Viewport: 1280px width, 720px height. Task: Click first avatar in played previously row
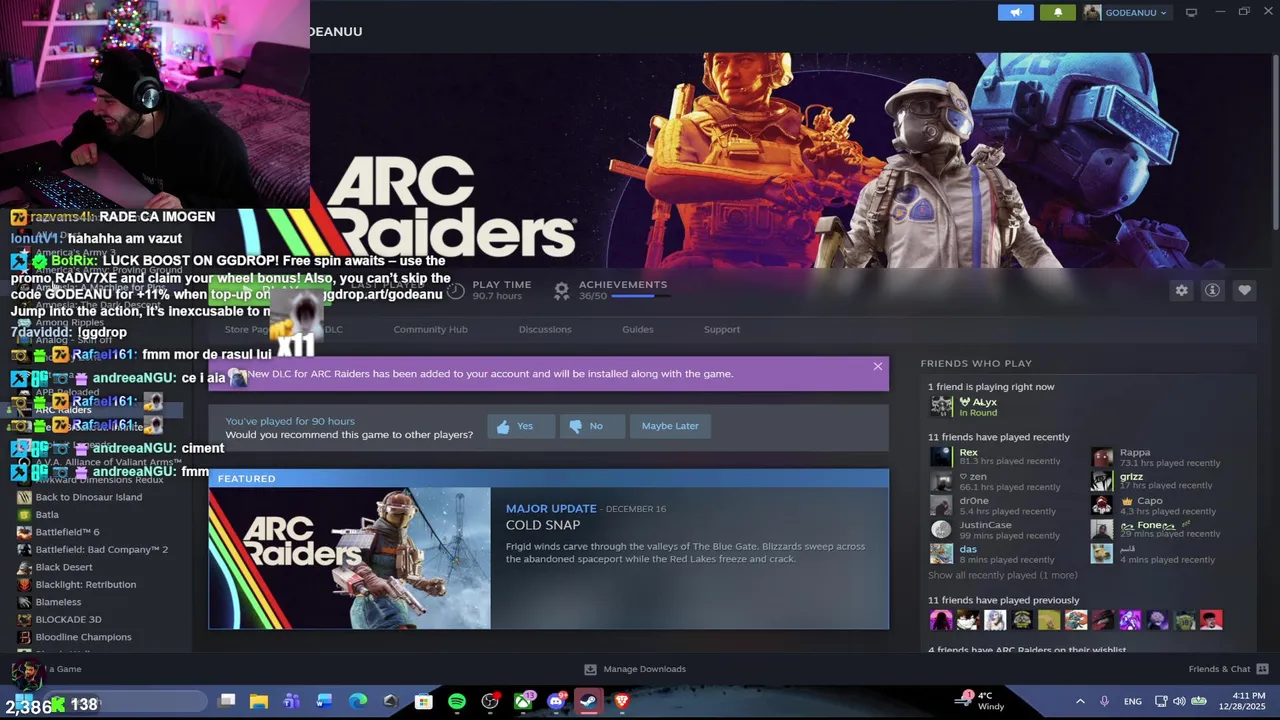click(x=941, y=620)
